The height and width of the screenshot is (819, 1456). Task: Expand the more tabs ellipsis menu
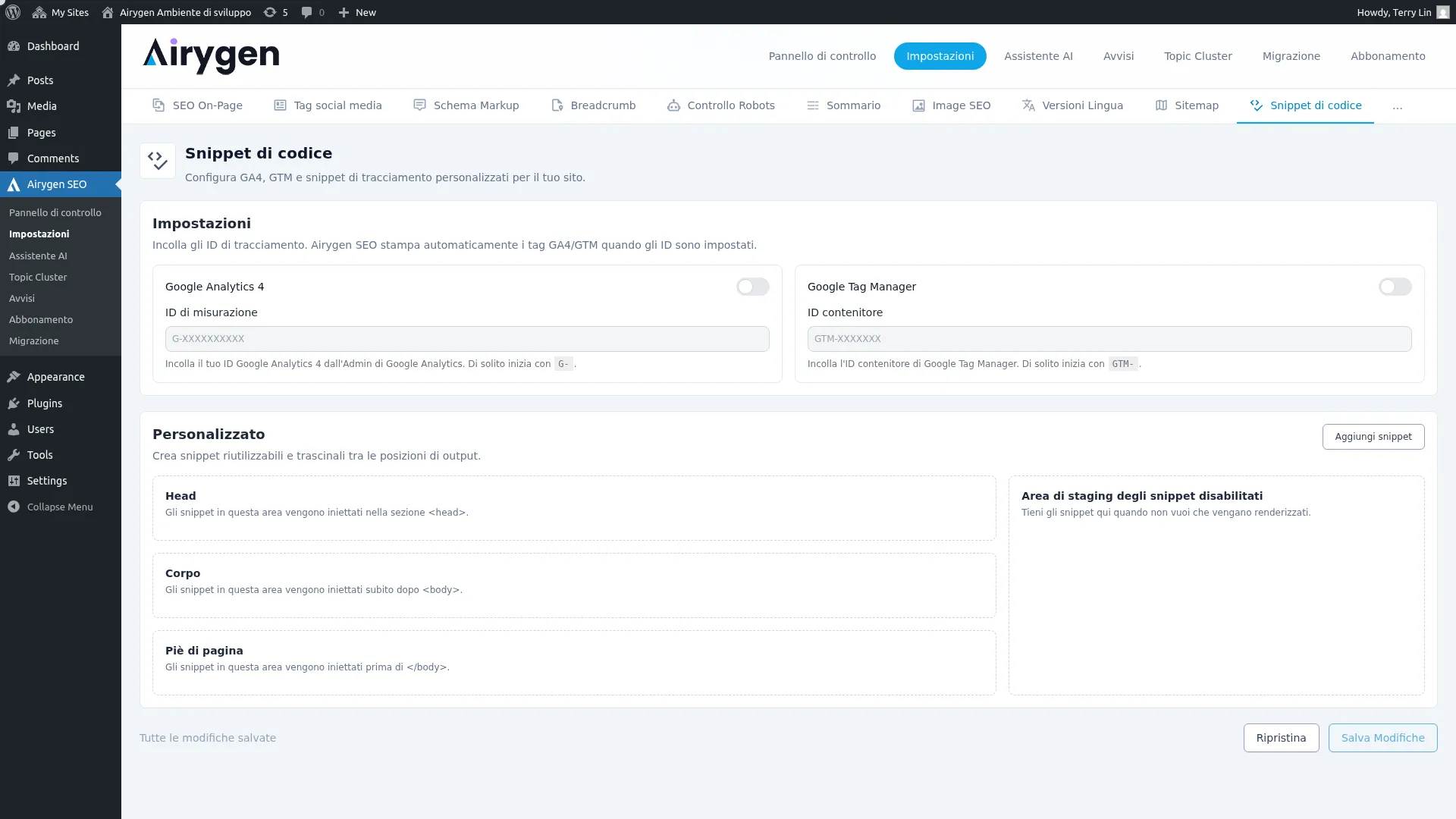[1397, 106]
